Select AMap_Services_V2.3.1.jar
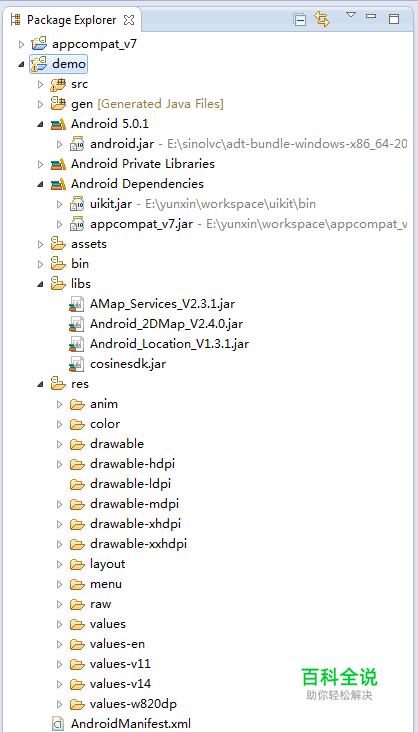Screen dimensions: 418x732 click(162, 304)
